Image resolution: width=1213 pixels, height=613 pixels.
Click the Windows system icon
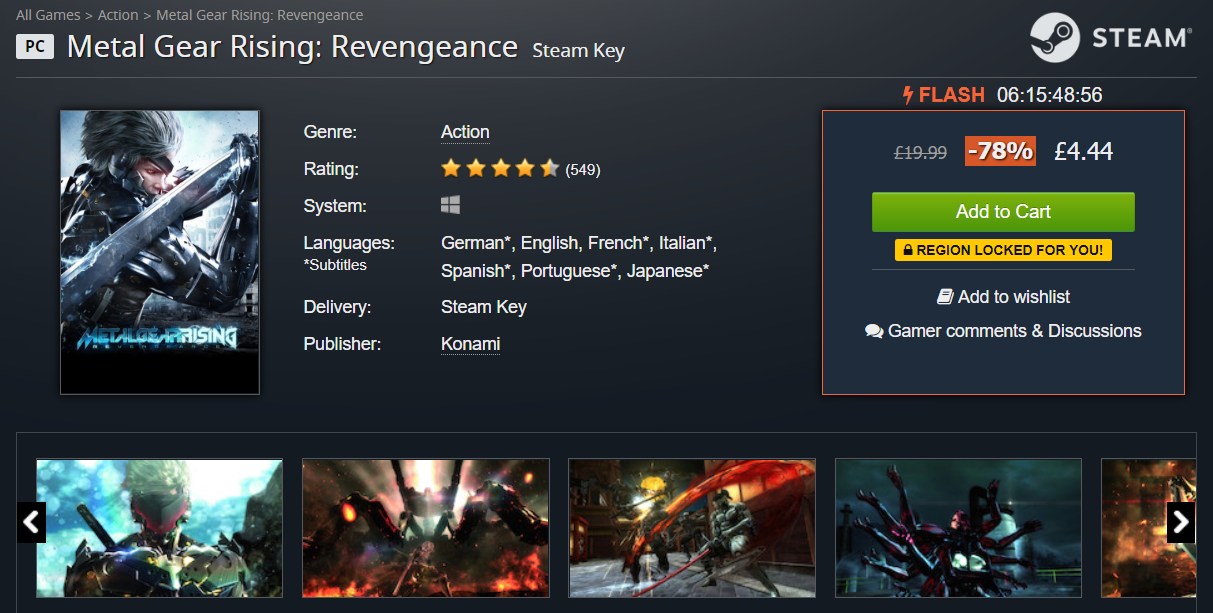[450, 205]
